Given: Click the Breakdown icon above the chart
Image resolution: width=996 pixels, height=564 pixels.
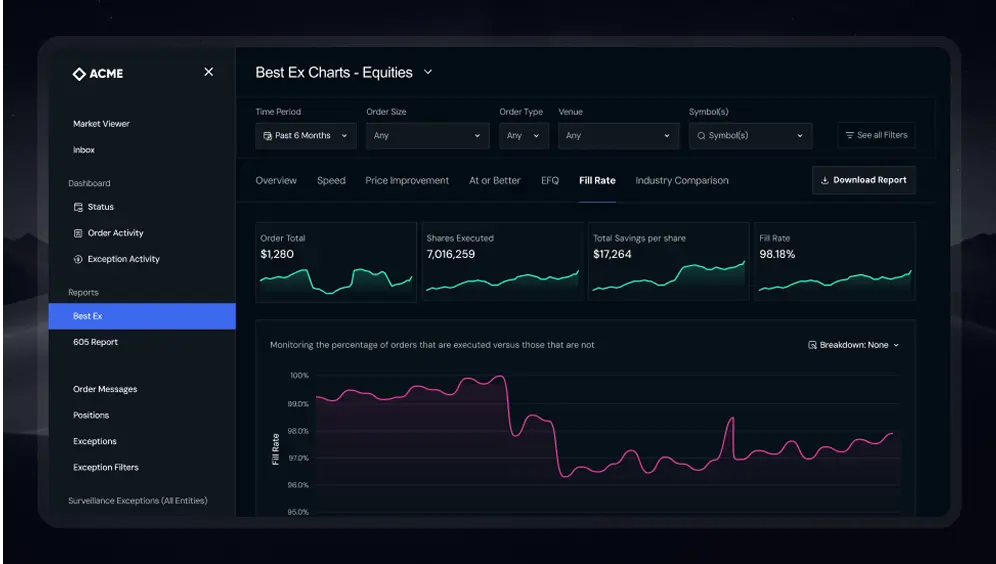Looking at the screenshot, I should coord(812,345).
